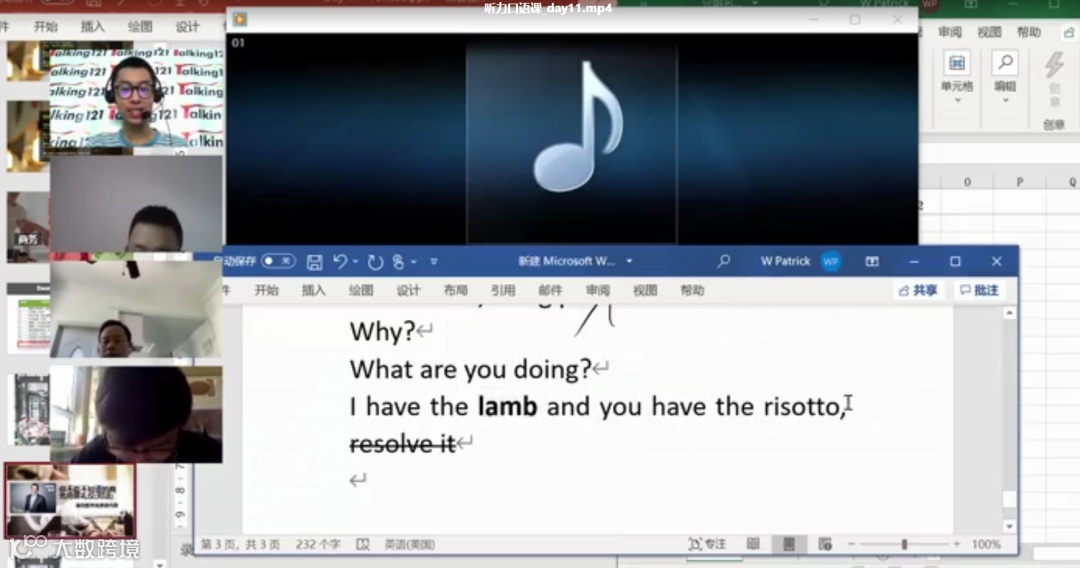1080x568 pixels.
Task: Open the Undo history dropdown arrow
Action: [355, 262]
